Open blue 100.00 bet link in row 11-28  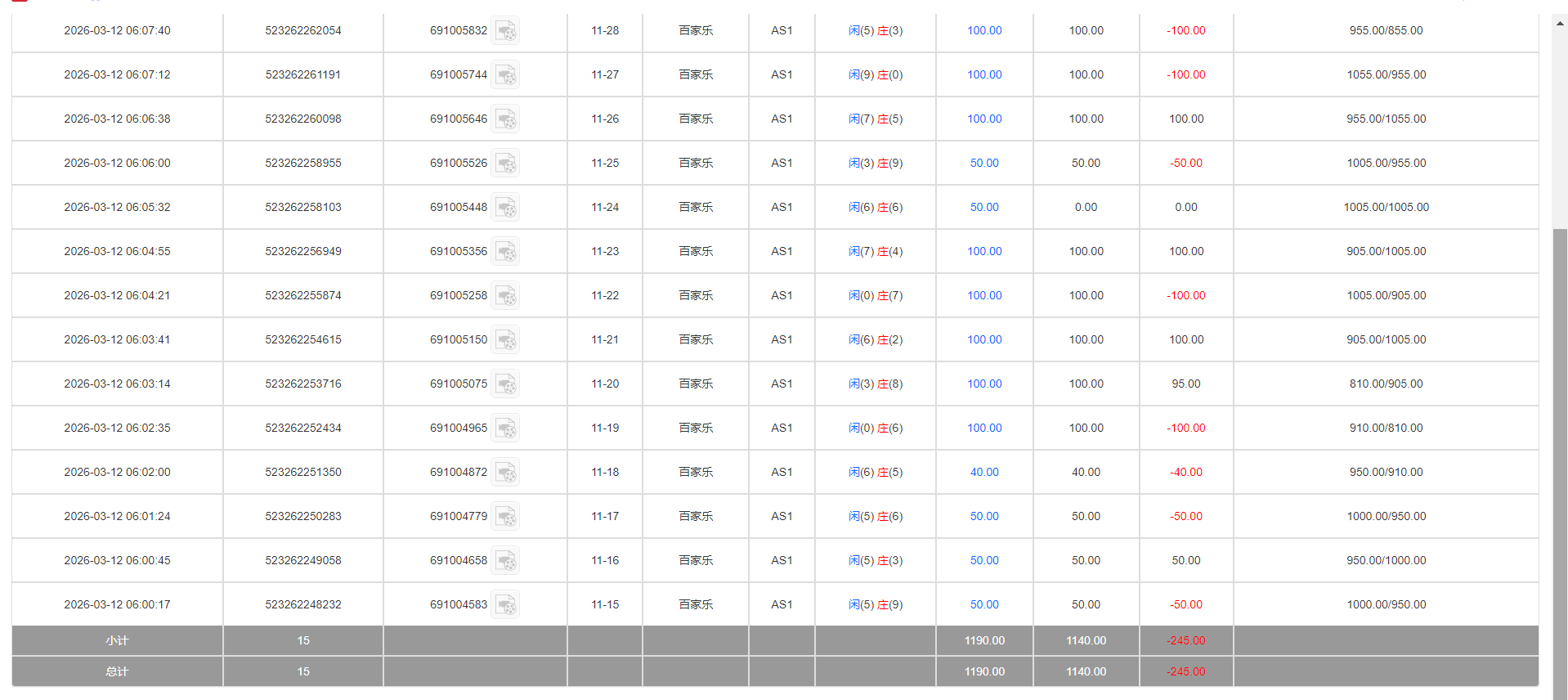[984, 30]
